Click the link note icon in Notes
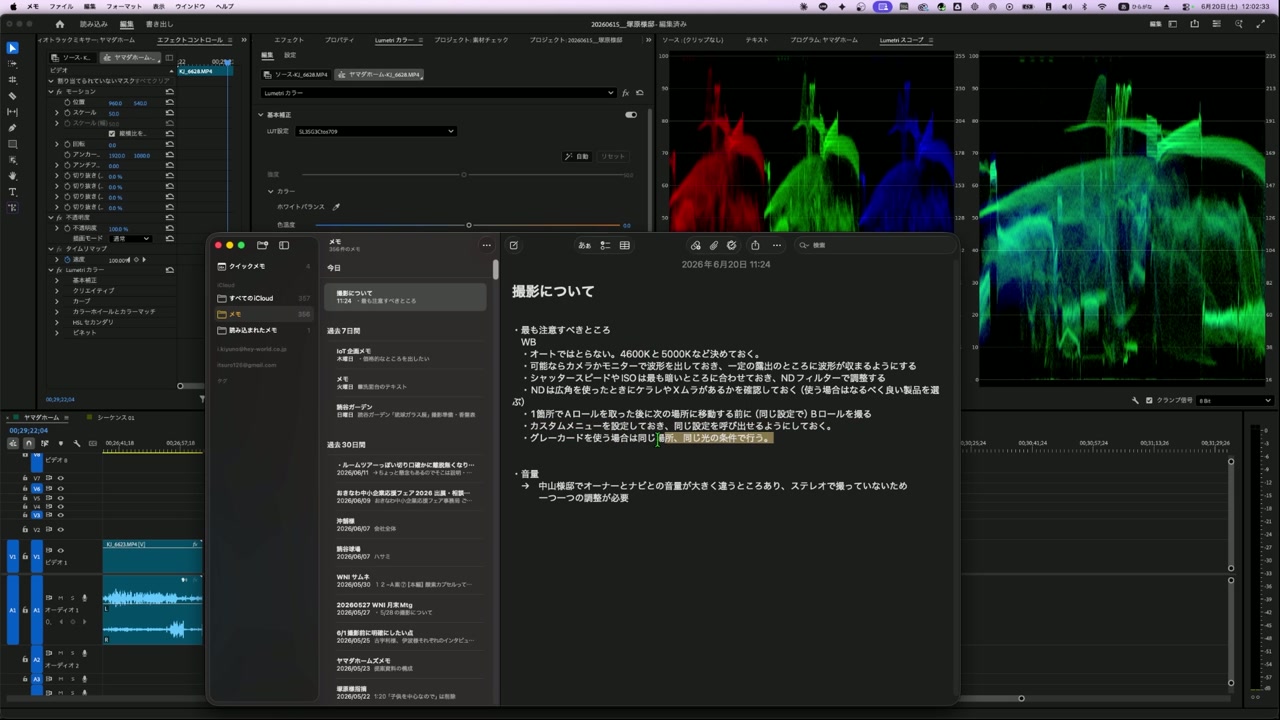1280x720 pixels. 696,245
